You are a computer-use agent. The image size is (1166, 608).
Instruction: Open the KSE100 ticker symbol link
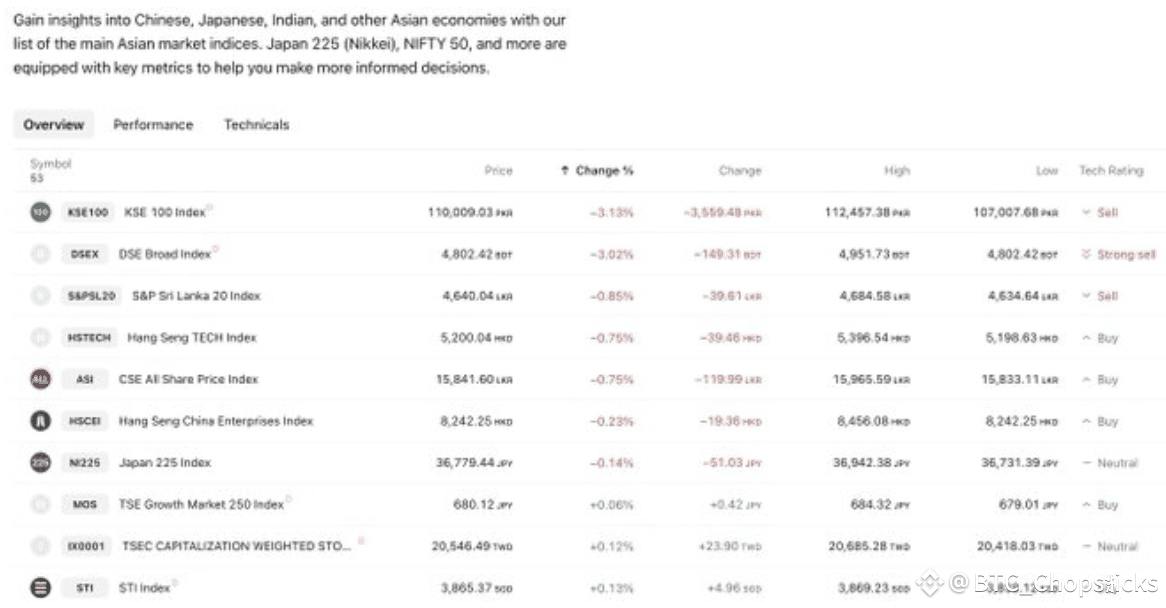point(88,212)
